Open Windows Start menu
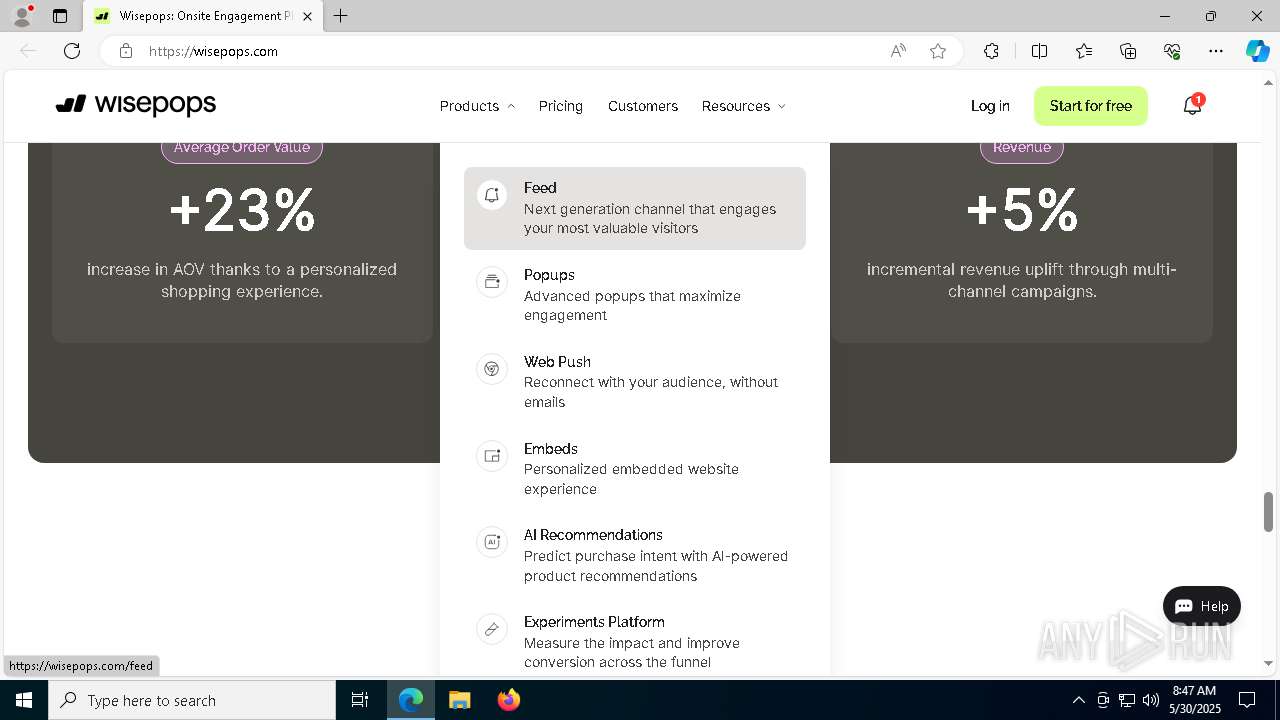The width and height of the screenshot is (1280, 720). [24, 700]
